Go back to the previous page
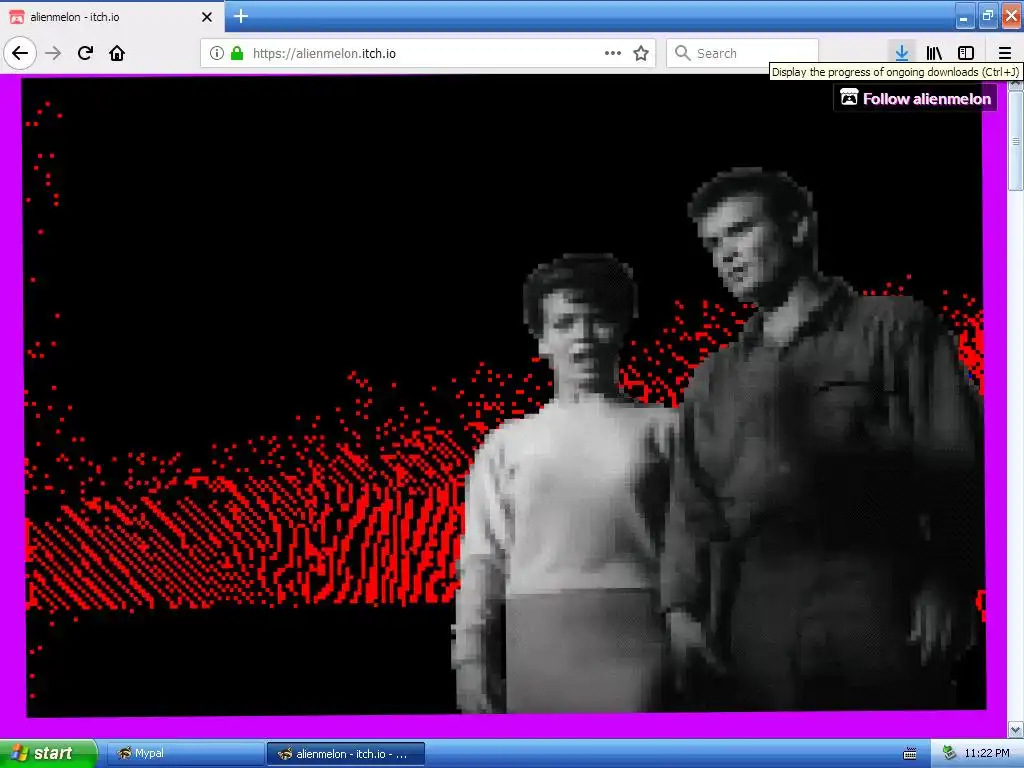Image resolution: width=1024 pixels, height=768 pixels. coord(20,53)
